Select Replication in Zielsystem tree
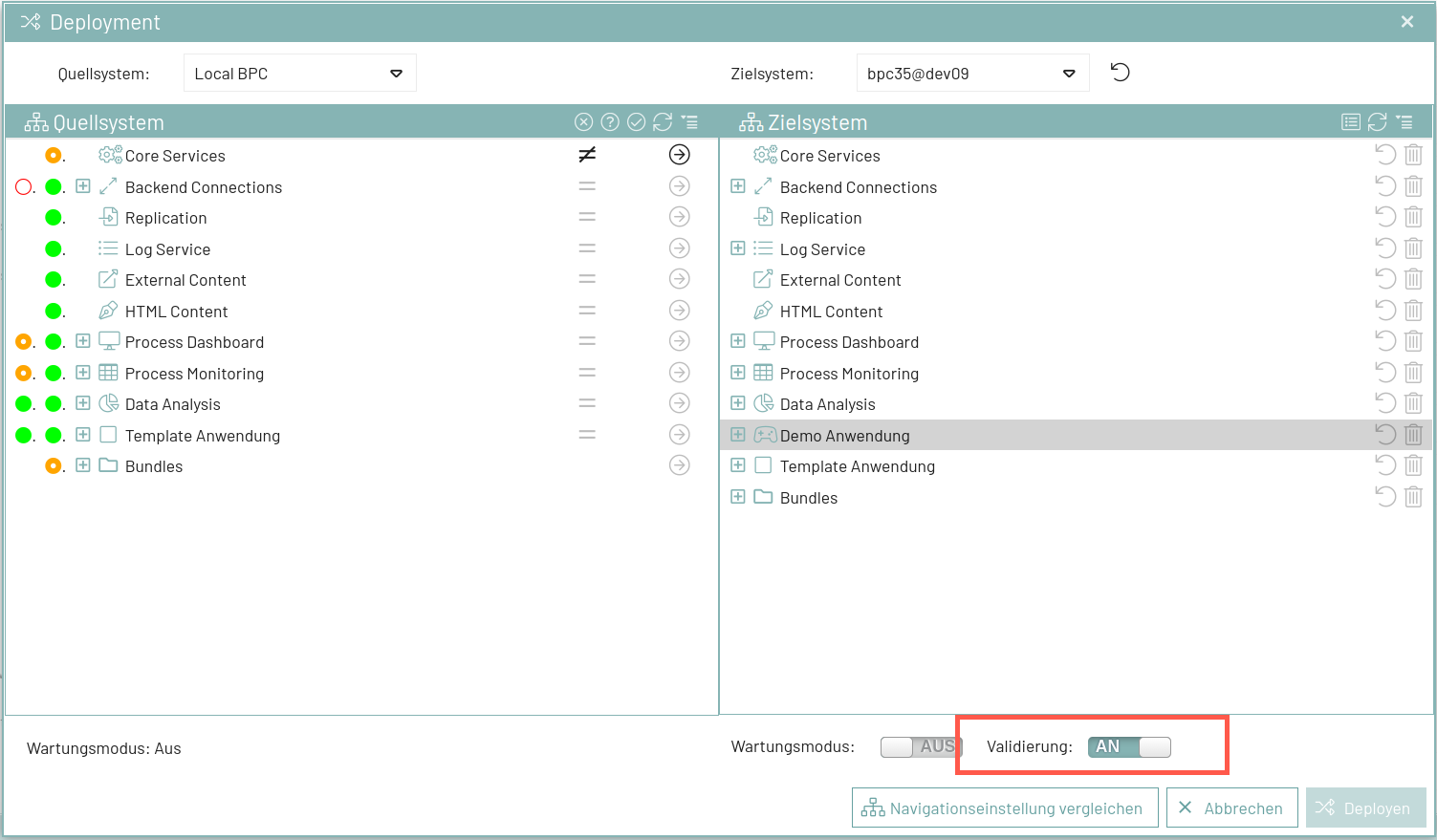The height and width of the screenshot is (840, 1437). tap(820, 218)
